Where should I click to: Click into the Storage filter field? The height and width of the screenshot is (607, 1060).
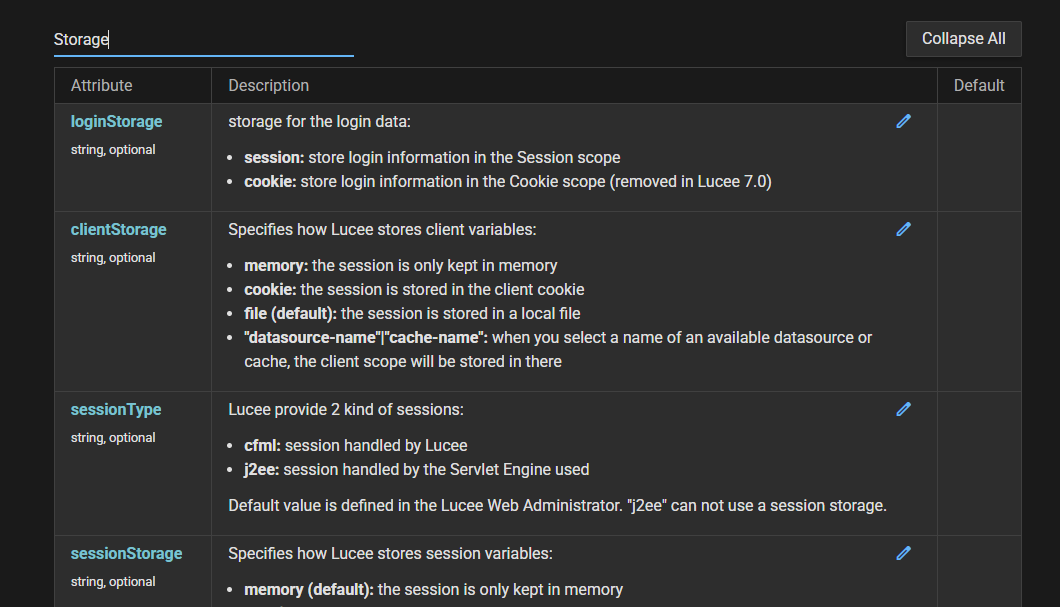click(x=203, y=39)
